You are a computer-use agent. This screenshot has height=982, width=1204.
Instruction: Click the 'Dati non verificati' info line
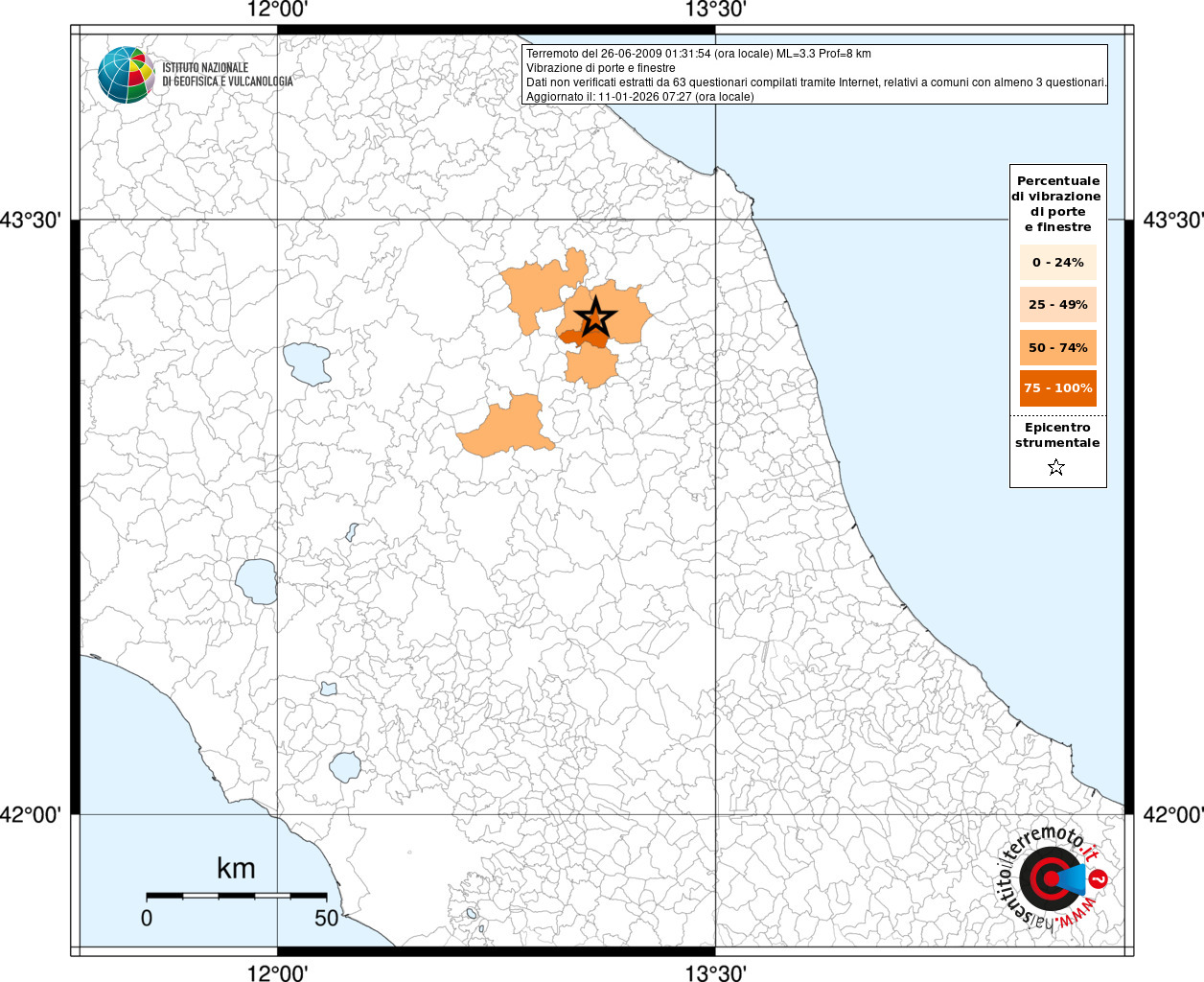click(817, 82)
